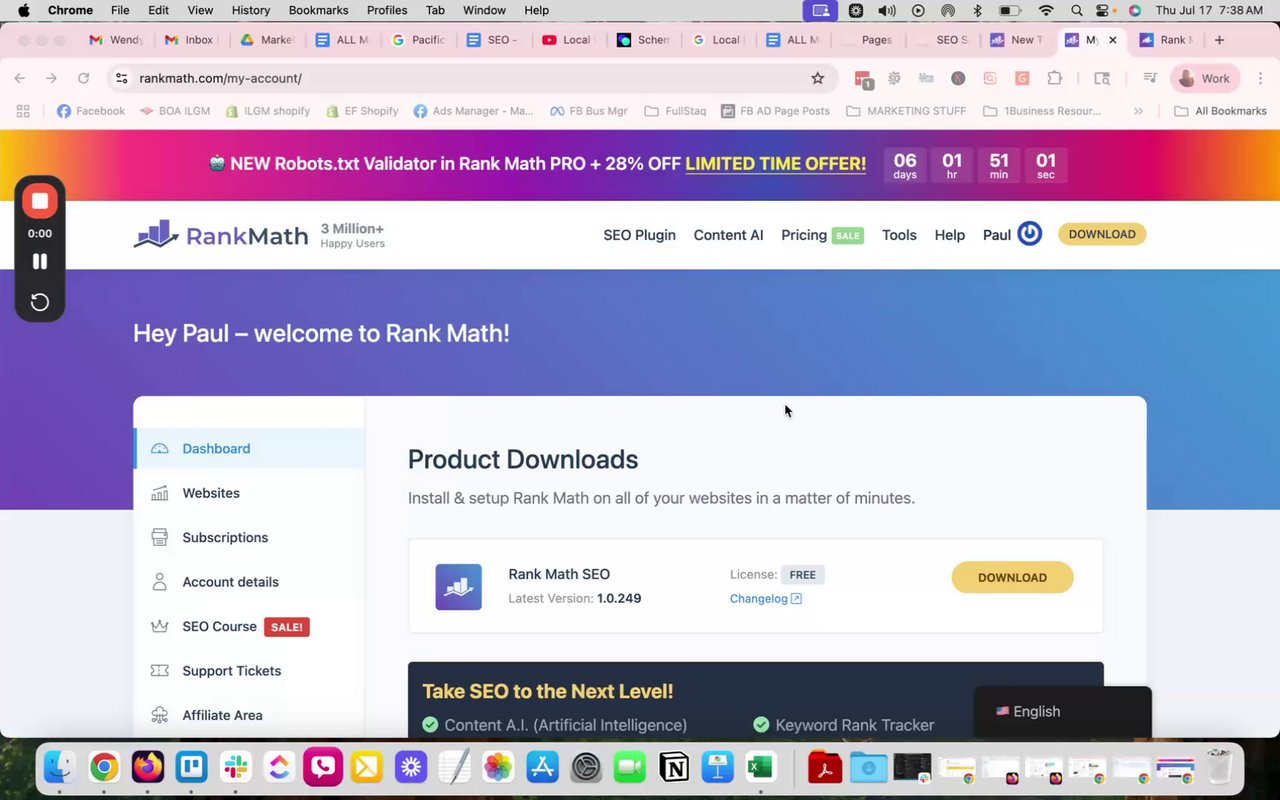Viewport: 1280px width, 800px height.
Task: Click the Rank Math SEO plugin icon
Action: (x=458, y=587)
